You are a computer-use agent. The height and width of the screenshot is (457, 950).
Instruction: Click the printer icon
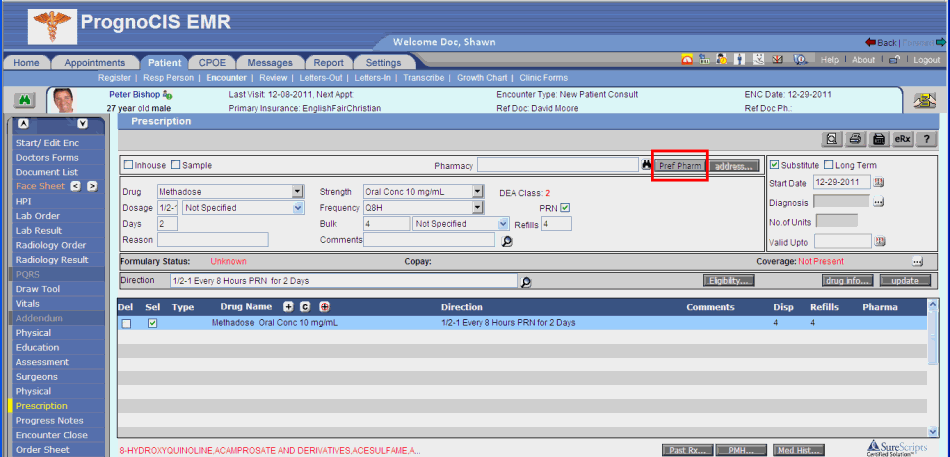(855, 139)
